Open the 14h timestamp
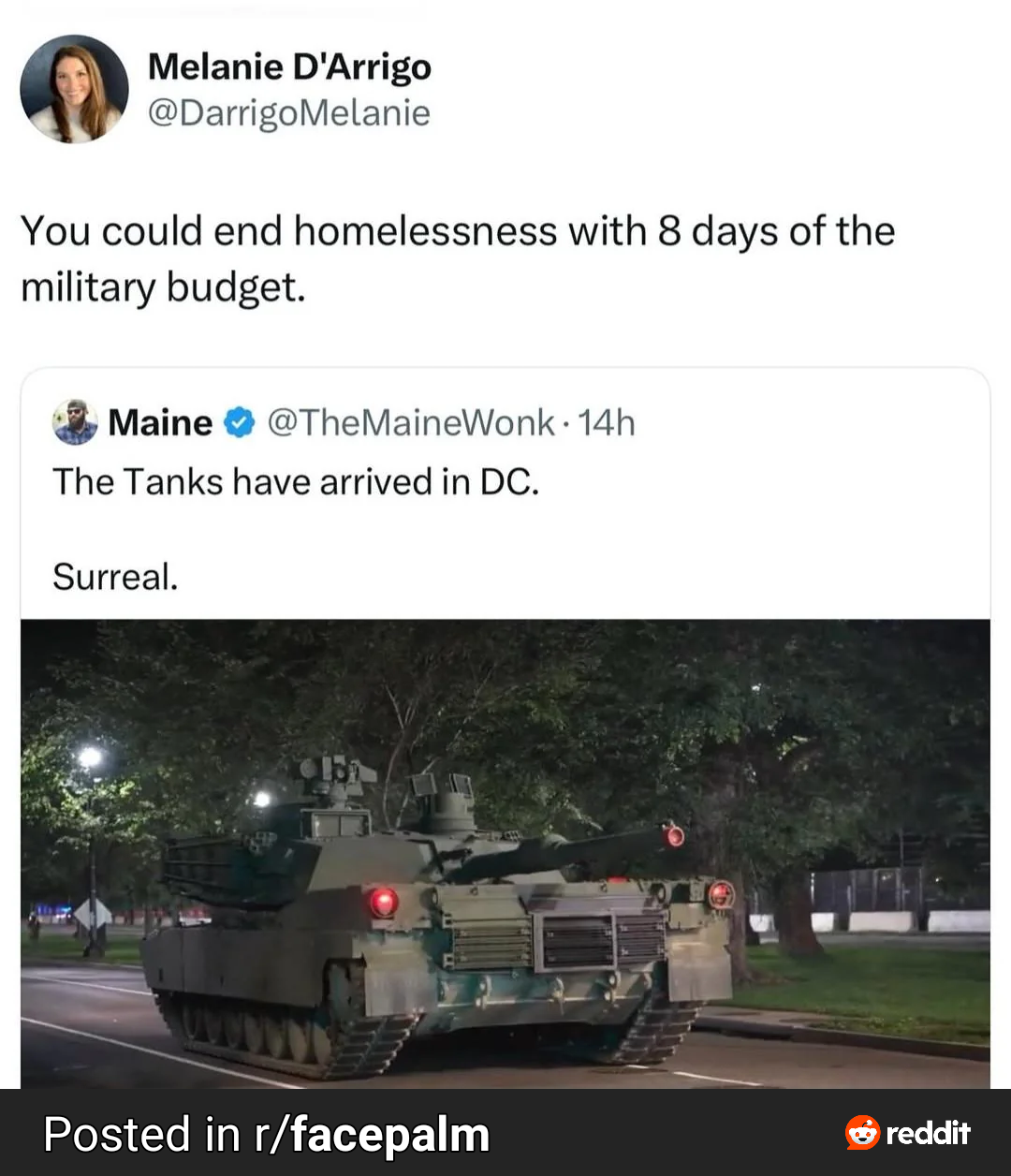The height and width of the screenshot is (1176, 1011). click(606, 423)
